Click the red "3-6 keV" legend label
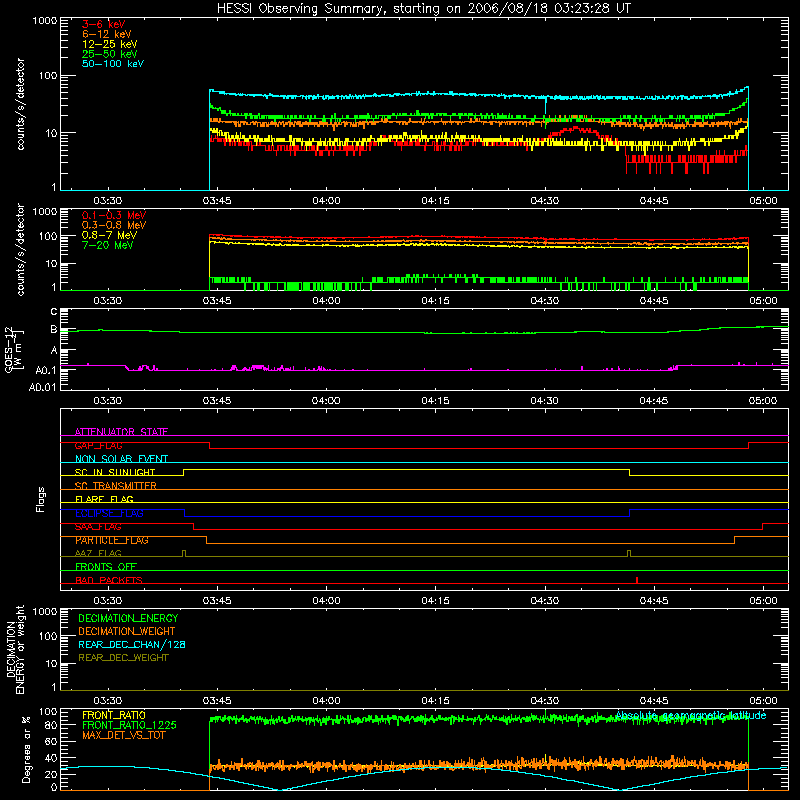800x800 pixels. (x=104, y=24)
